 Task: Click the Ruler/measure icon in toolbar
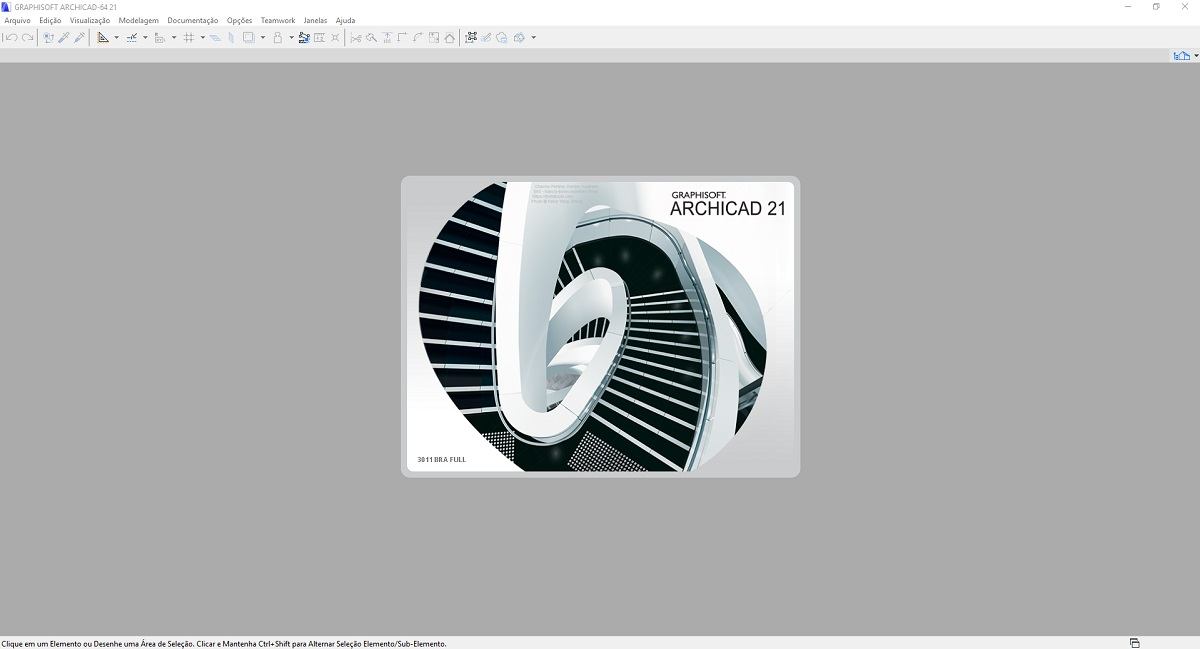tap(160, 38)
